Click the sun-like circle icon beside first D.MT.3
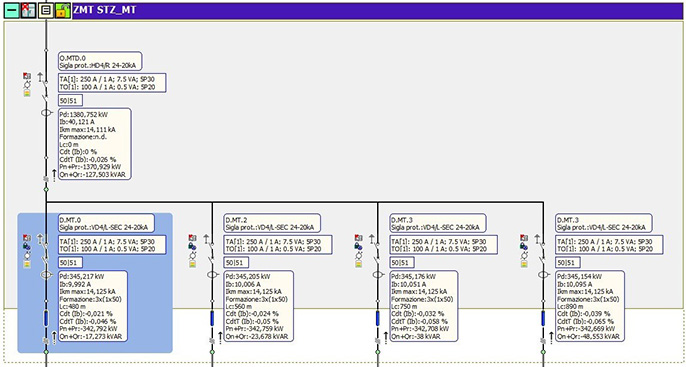686x367 pixels. [x=359, y=255]
